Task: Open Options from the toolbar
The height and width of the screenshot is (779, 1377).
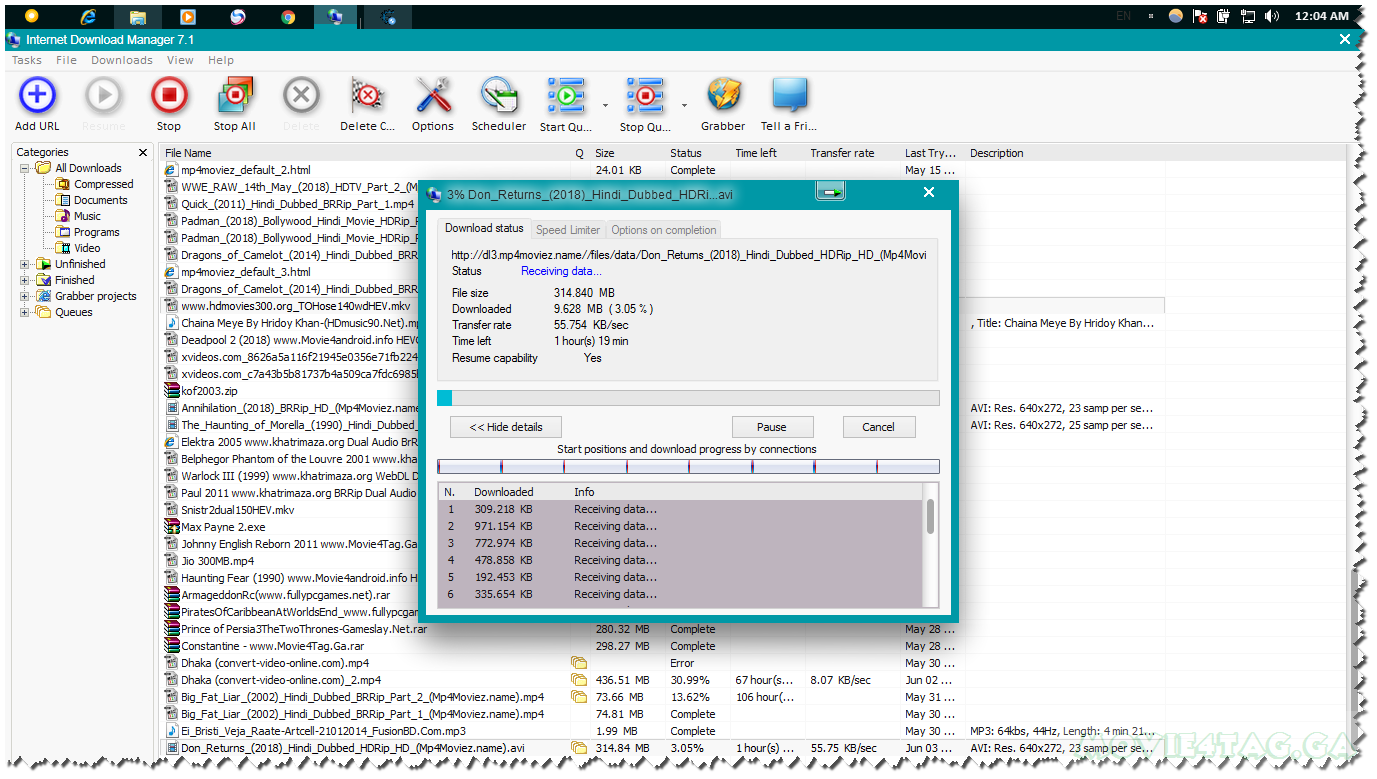Action: coord(433,97)
